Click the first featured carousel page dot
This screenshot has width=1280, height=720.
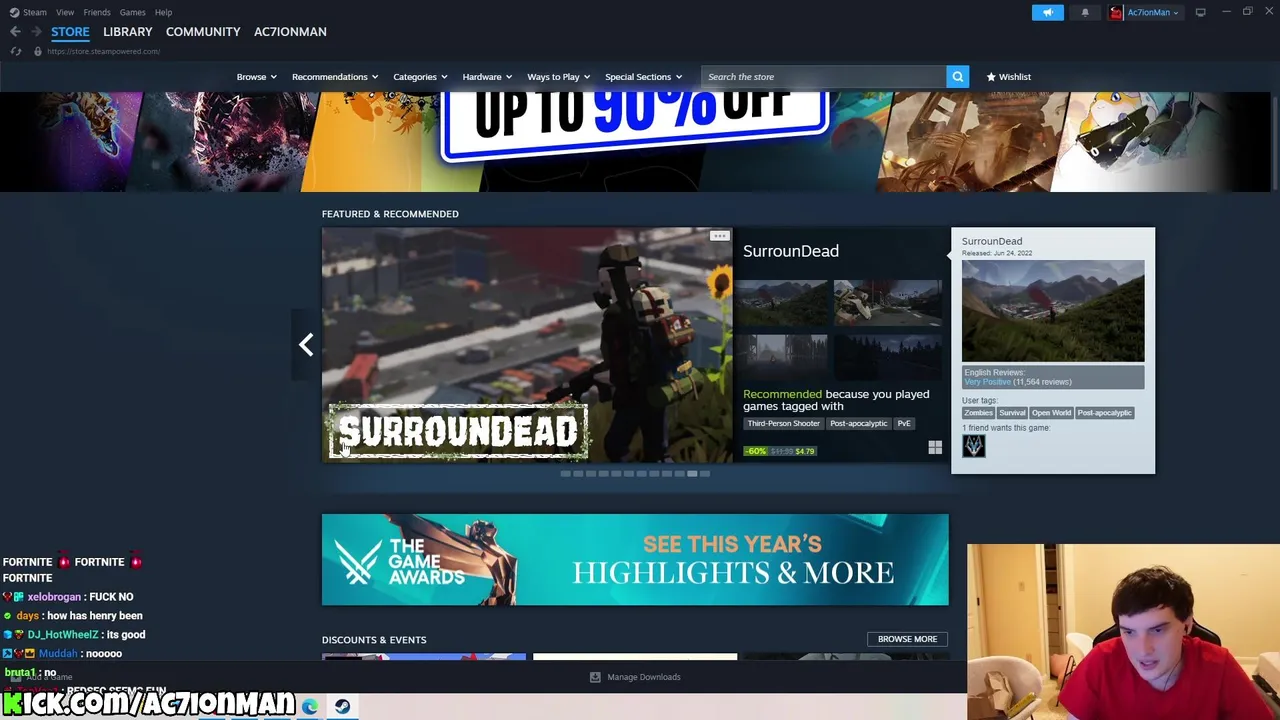[565, 474]
